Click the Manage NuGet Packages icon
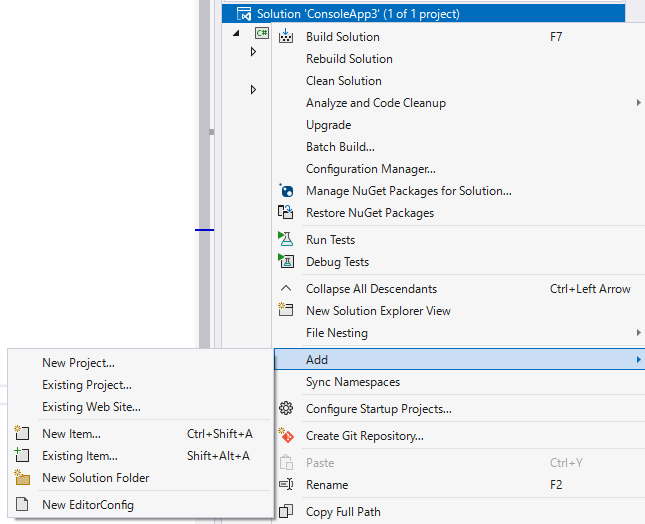This screenshot has height=524, width=645. tap(286, 190)
